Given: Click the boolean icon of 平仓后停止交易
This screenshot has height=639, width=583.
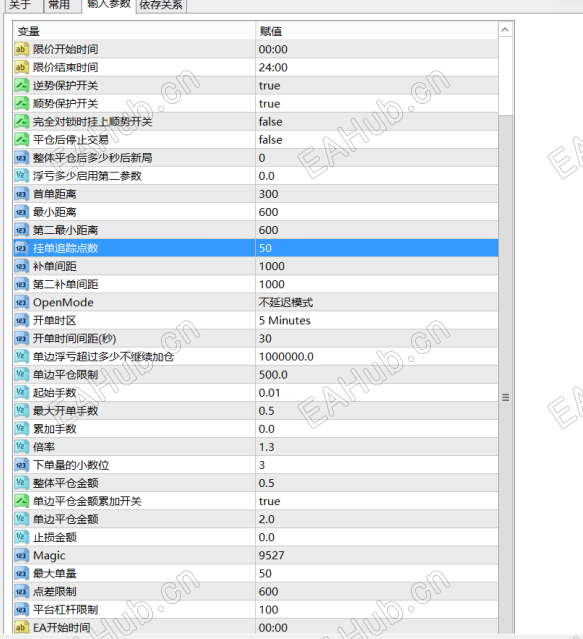Looking at the screenshot, I should (21, 140).
